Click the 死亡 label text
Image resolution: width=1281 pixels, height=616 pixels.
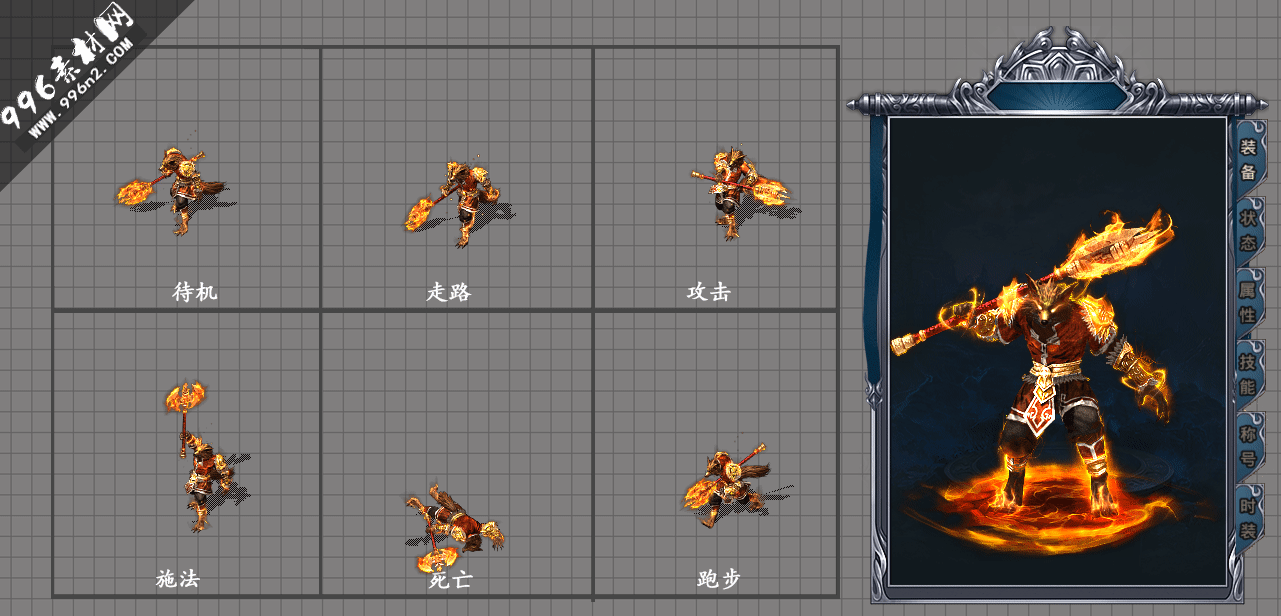449,580
